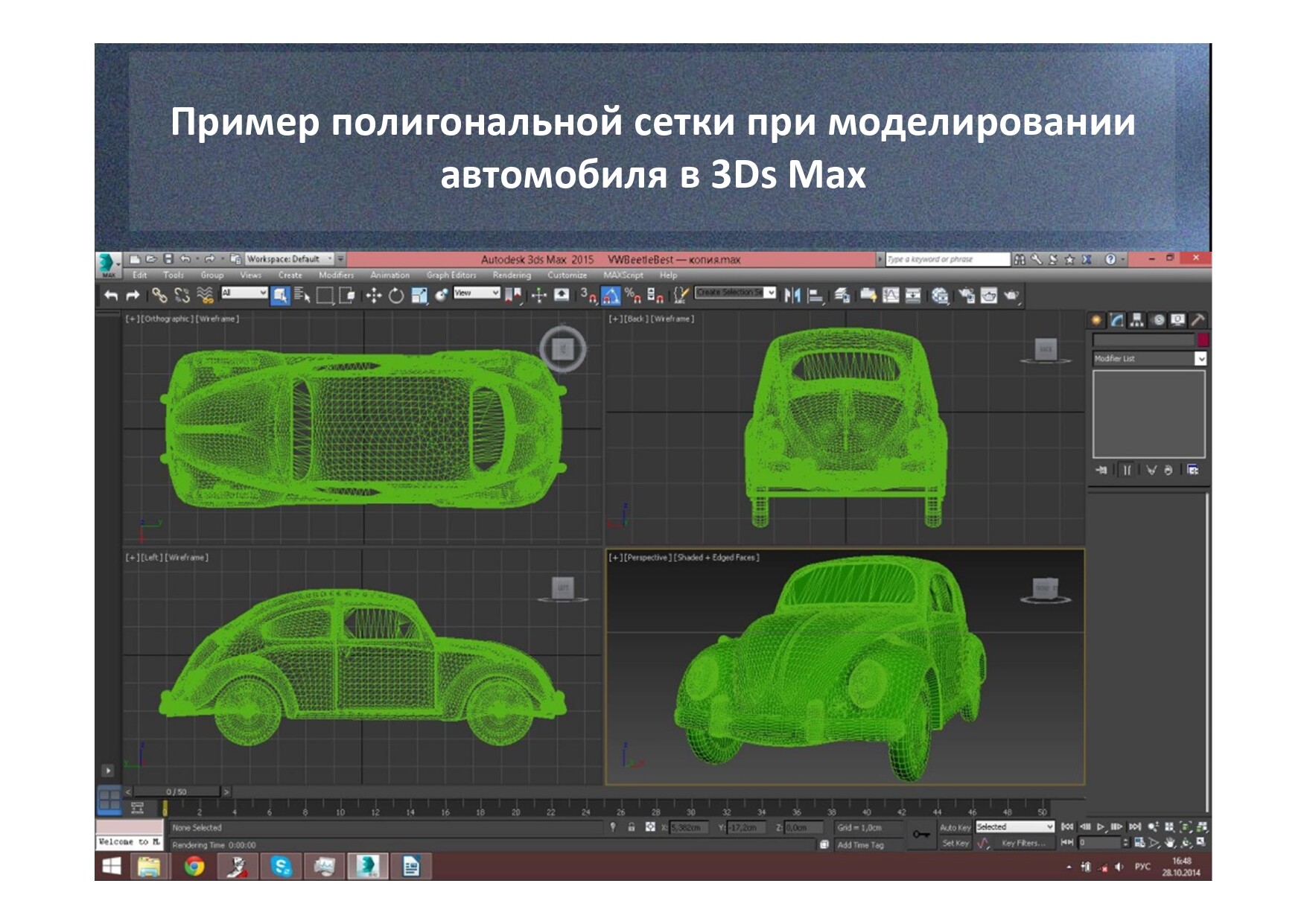Open the key mode Selected dropdown
The image size is (1307, 924).
coord(1015,827)
